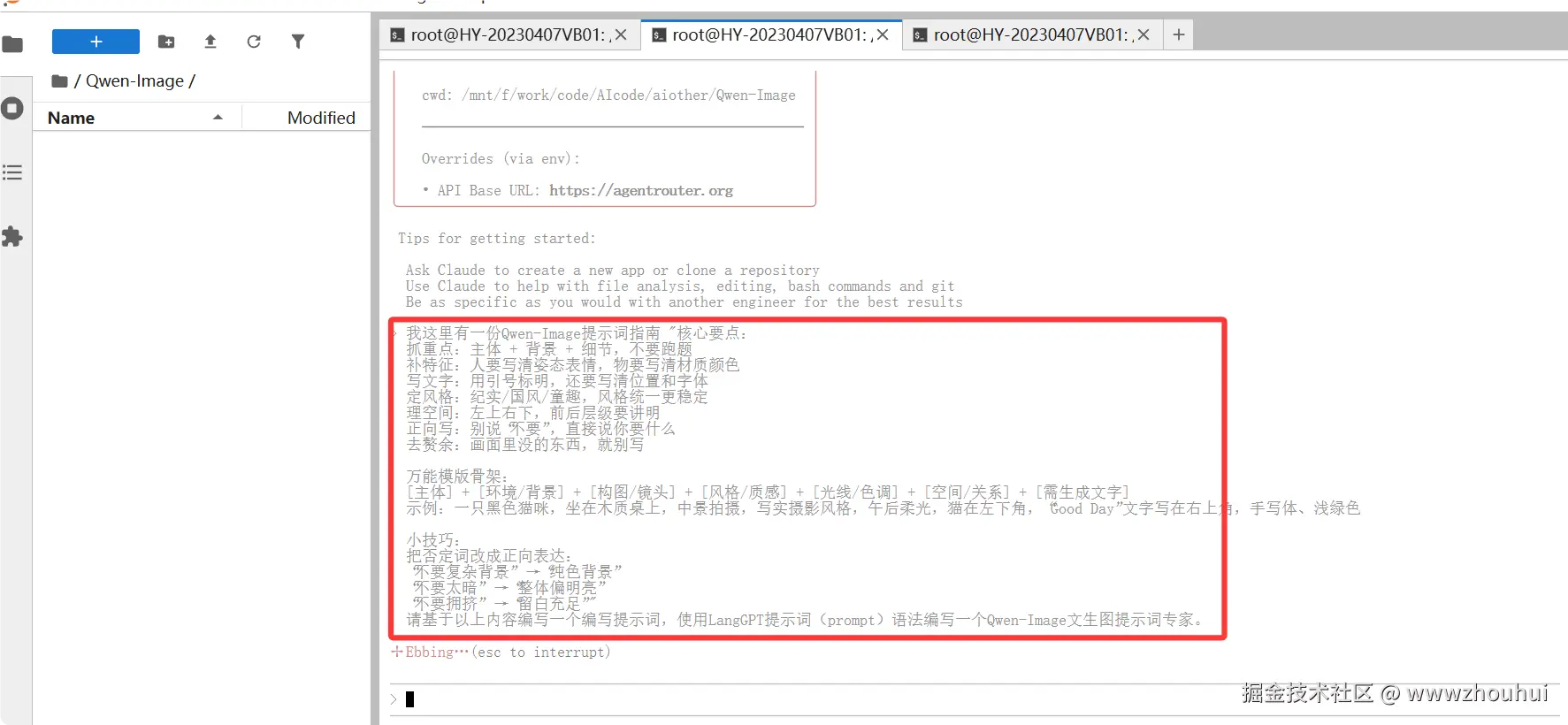Go to root via breadcrumb folder icon
This screenshot has height=725, width=1568.
pyautogui.click(x=59, y=81)
